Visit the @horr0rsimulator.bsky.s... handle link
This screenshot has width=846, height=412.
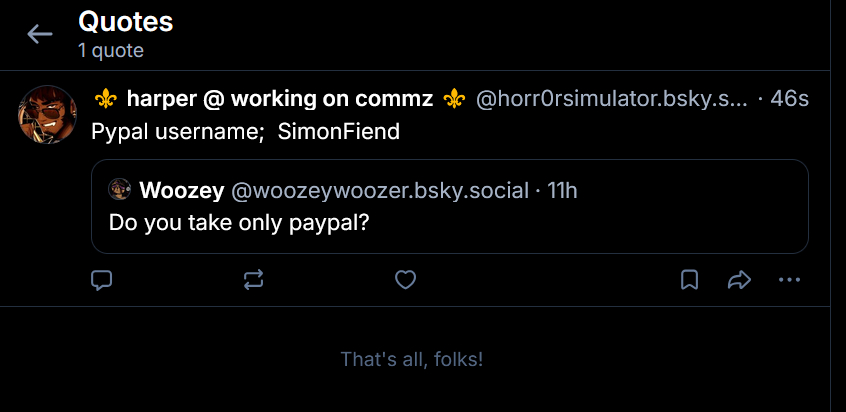click(x=609, y=99)
